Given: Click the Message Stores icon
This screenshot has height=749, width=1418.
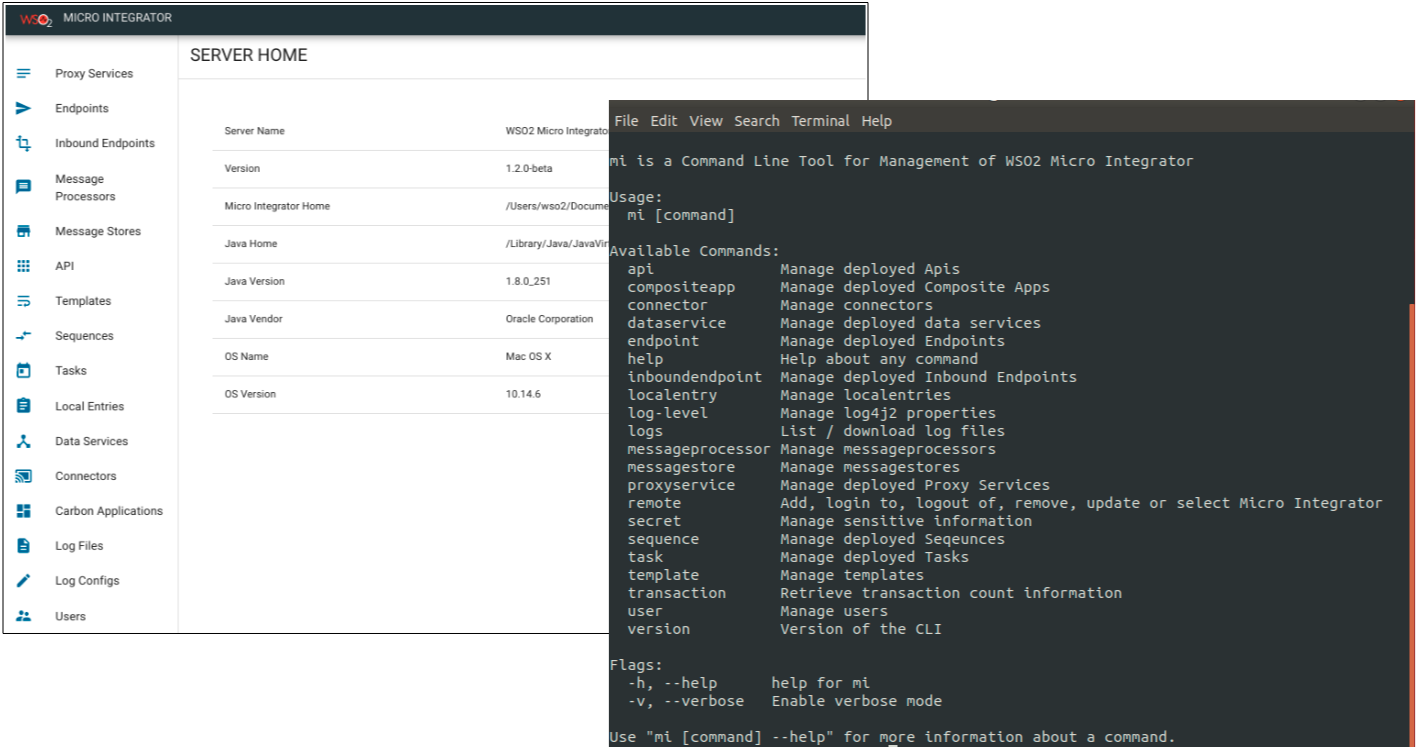Looking at the screenshot, I should (24, 231).
